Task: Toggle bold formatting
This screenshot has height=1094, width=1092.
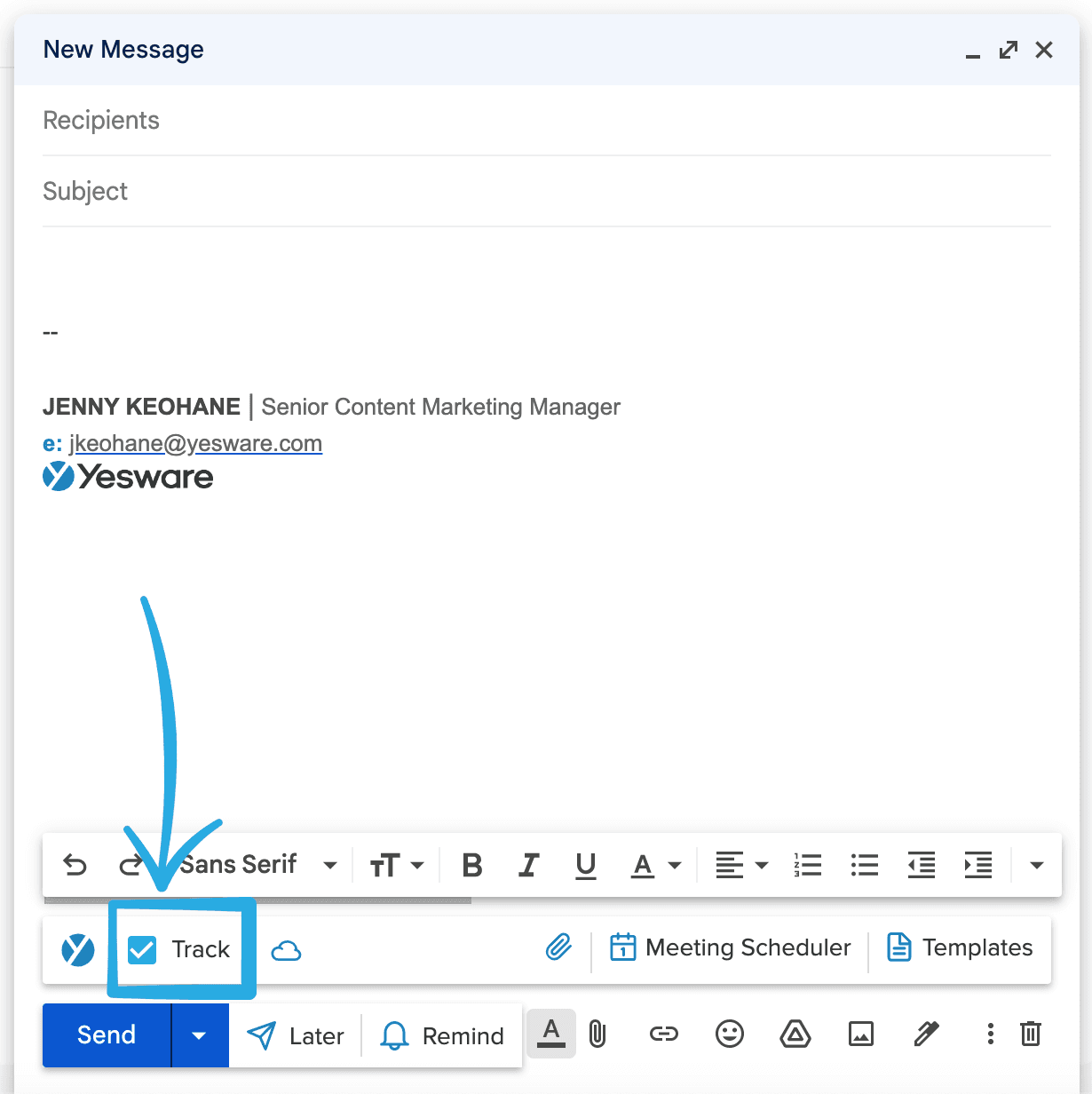Action: [x=471, y=865]
